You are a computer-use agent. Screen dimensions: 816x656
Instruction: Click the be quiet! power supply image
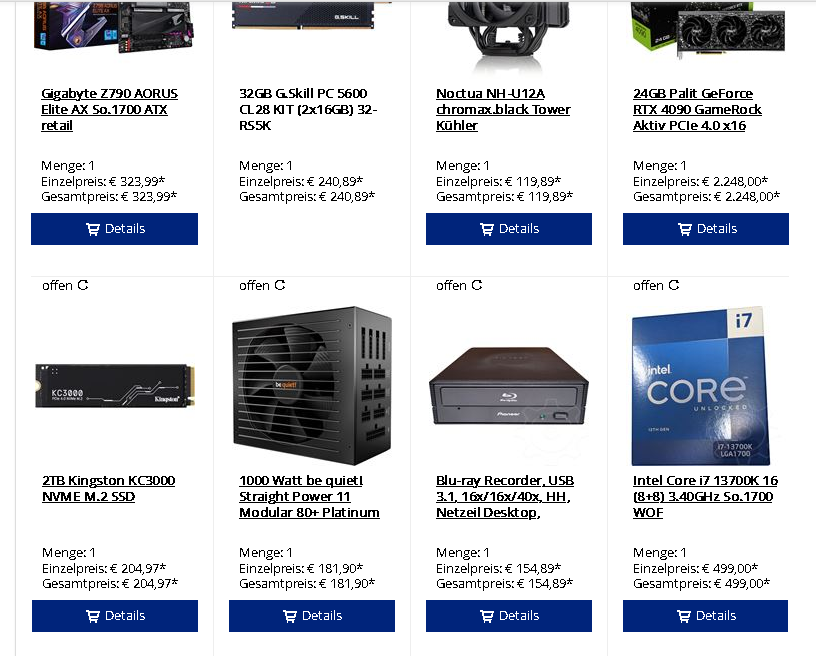point(312,385)
